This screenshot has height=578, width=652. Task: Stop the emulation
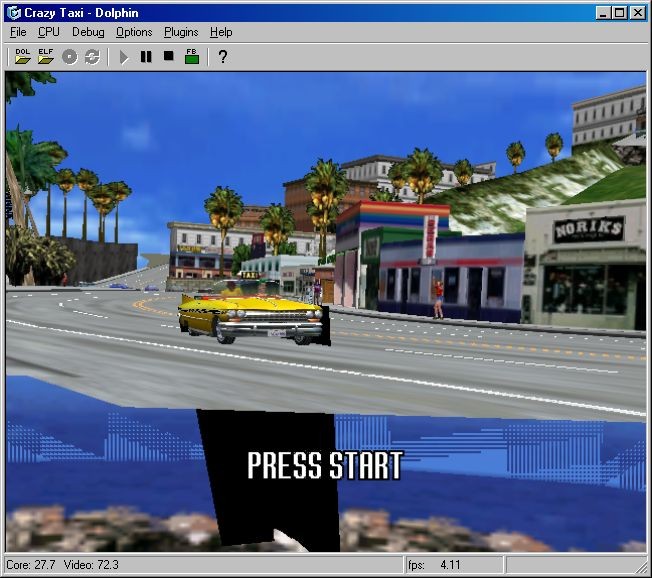tap(168, 56)
